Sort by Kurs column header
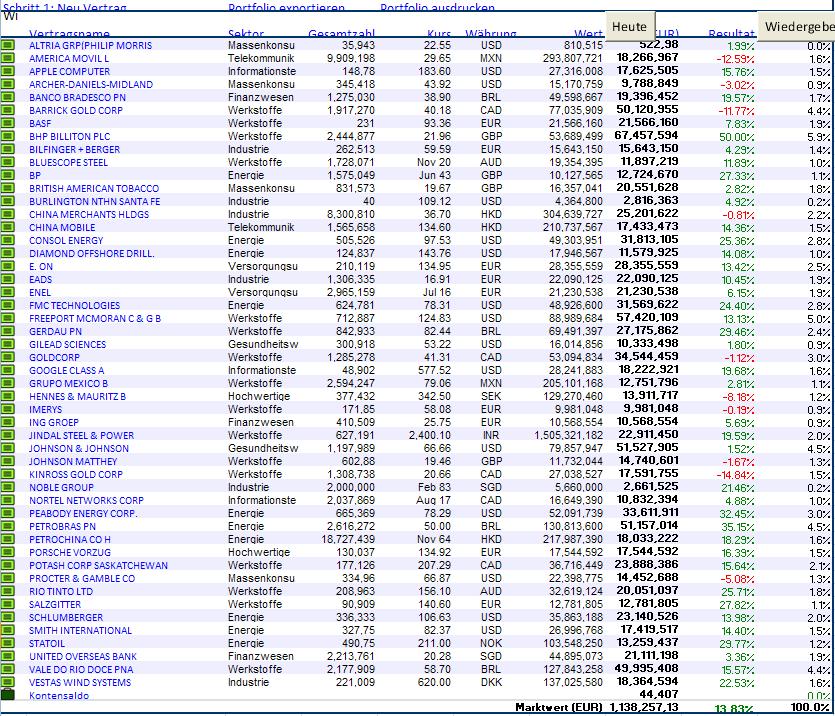The height and width of the screenshot is (716, 835). click(x=439, y=34)
